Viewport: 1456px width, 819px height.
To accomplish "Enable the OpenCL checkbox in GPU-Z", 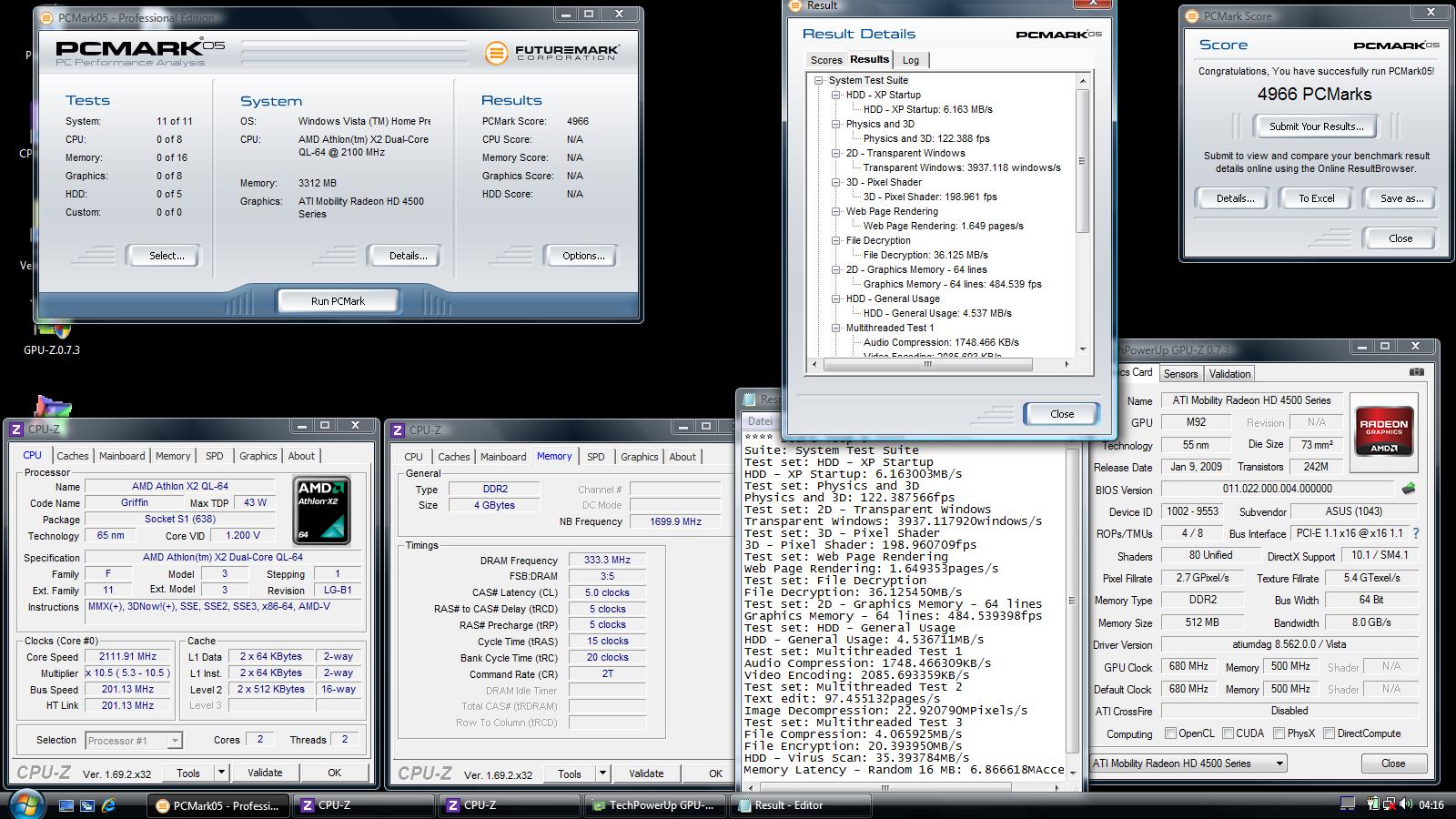I will click(1171, 733).
